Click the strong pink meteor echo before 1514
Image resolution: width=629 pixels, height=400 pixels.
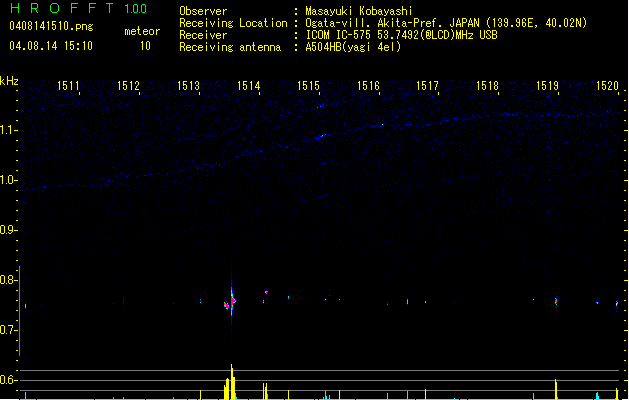(231, 302)
